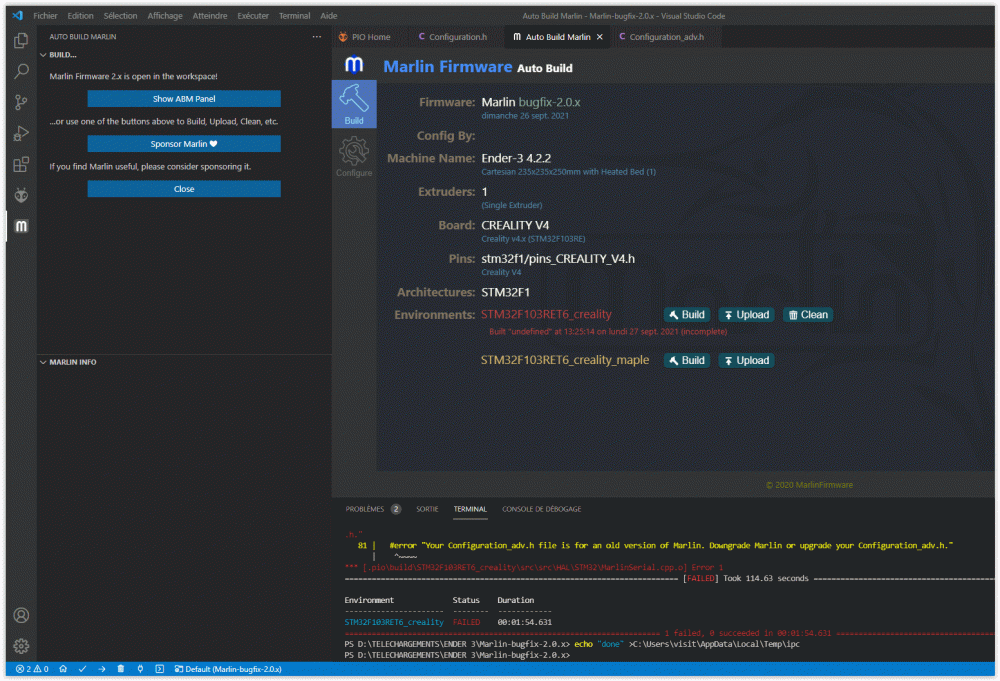Open the Affichage menu
Image resolution: width=1000 pixels, height=681 pixels.
click(x=165, y=16)
